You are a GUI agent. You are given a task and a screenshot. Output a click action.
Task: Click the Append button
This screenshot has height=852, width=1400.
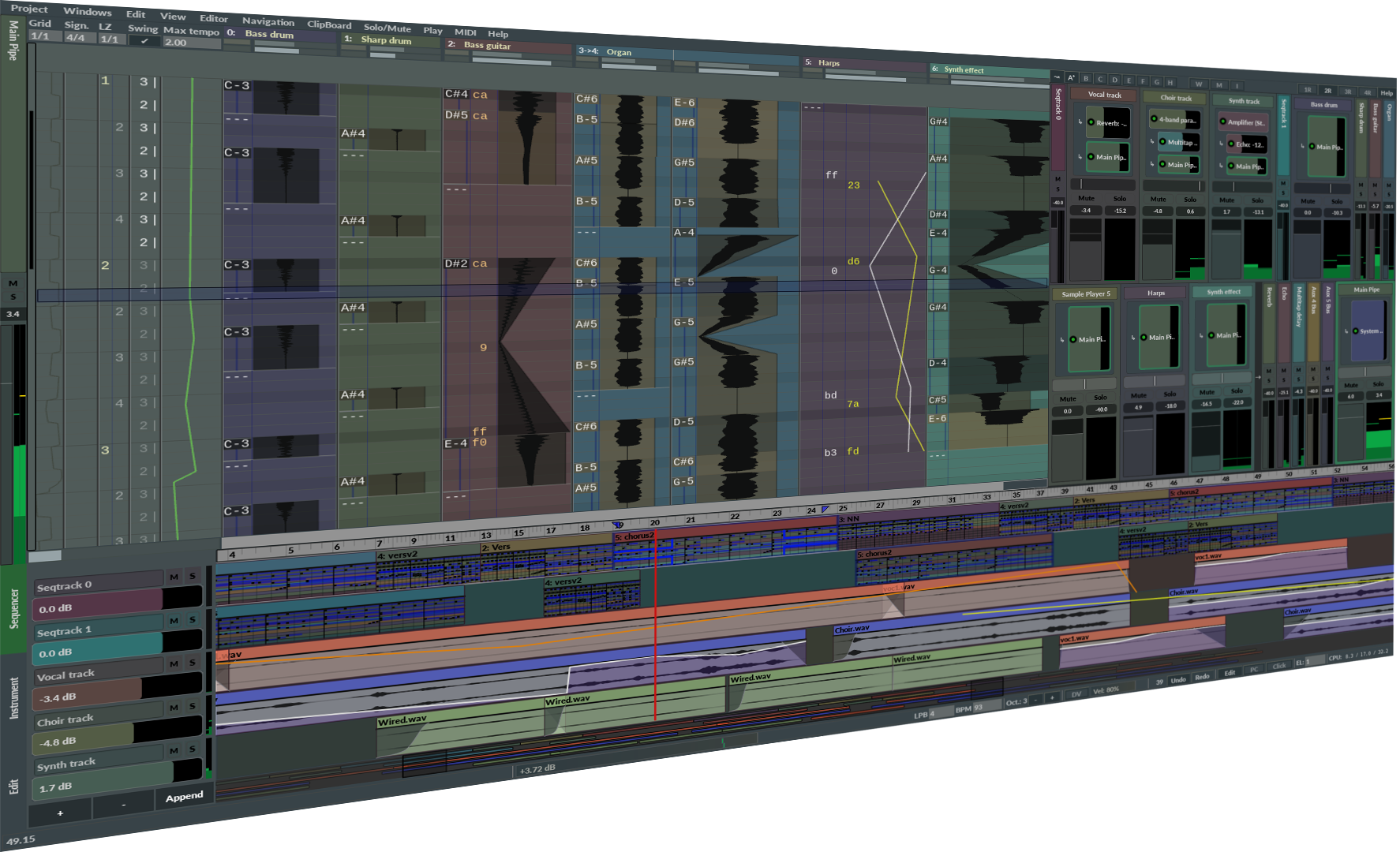[184, 797]
